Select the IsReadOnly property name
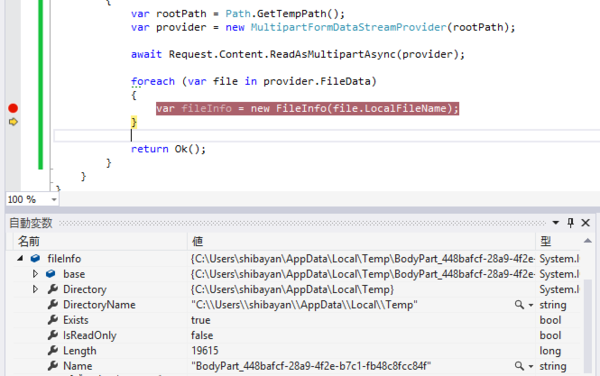 point(90,335)
